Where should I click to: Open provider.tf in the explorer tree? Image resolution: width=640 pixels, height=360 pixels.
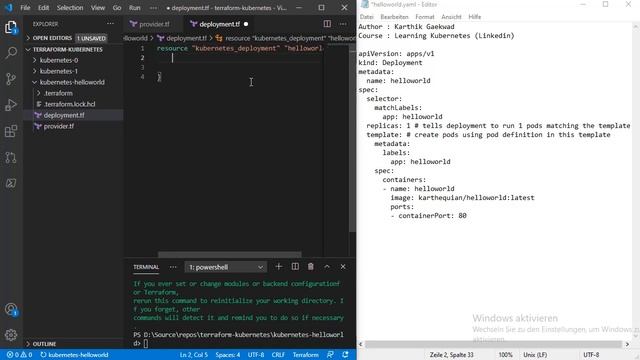(59, 126)
